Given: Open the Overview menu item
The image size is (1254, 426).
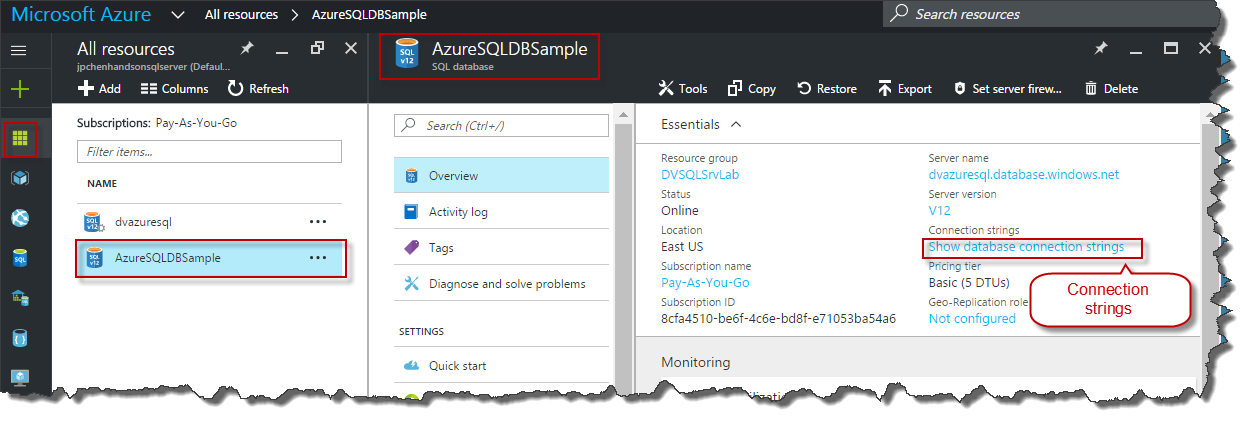Looking at the screenshot, I should pos(501,176).
